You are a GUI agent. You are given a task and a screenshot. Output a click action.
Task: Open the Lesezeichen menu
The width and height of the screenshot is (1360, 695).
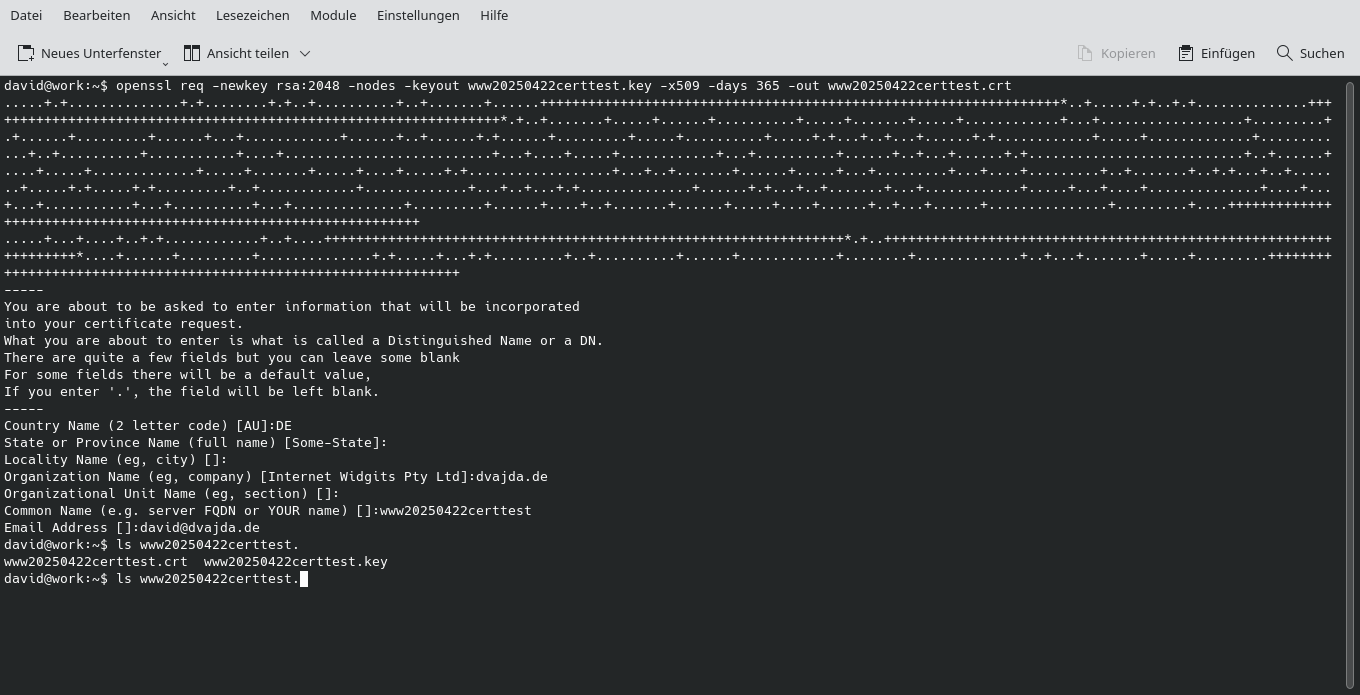tap(250, 15)
